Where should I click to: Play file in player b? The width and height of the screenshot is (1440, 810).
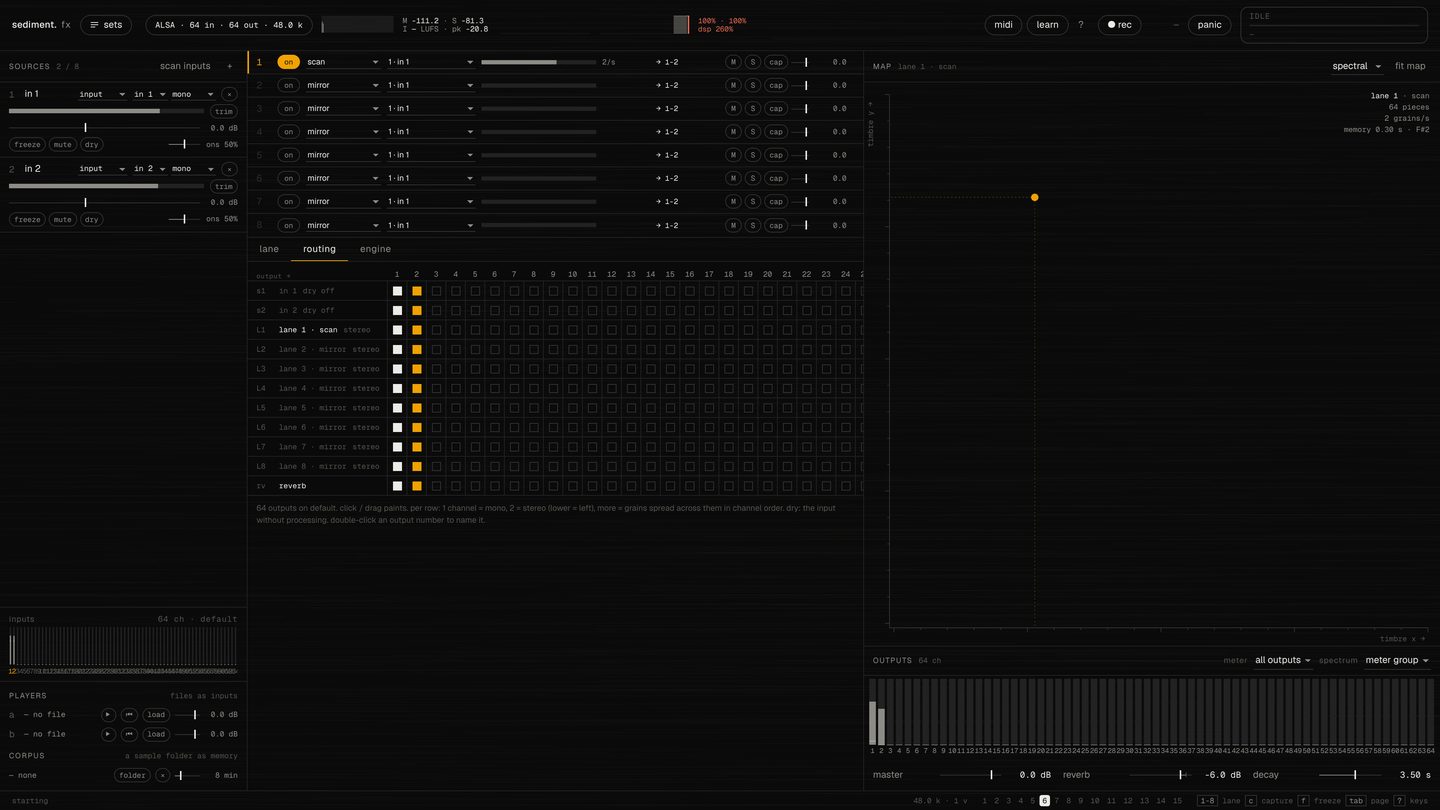click(x=108, y=734)
